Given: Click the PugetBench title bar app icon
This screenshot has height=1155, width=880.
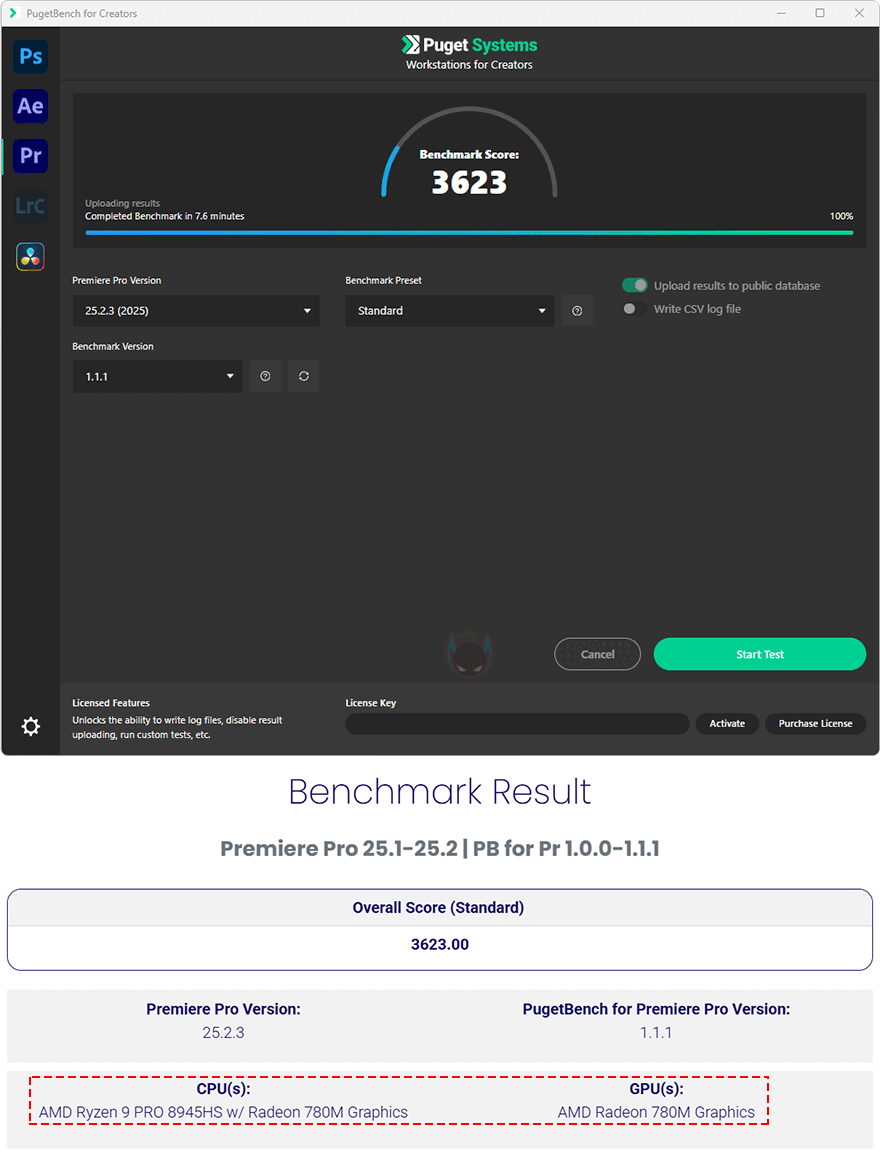Looking at the screenshot, I should [13, 13].
